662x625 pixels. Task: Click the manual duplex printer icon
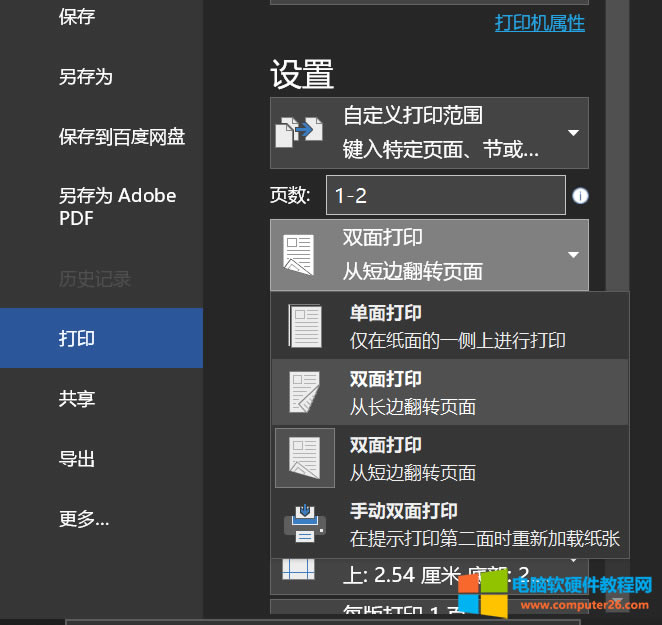tap(304, 523)
